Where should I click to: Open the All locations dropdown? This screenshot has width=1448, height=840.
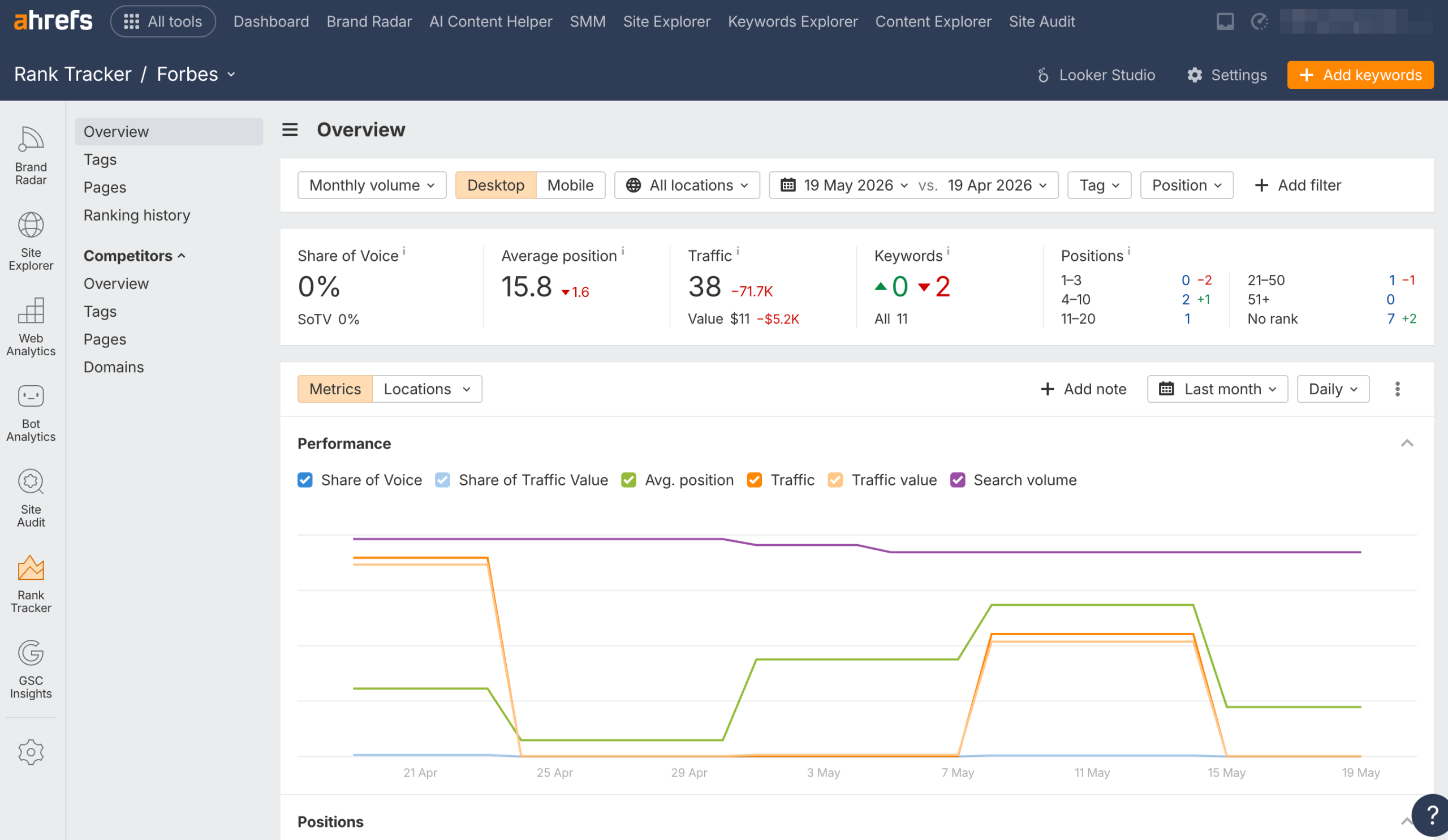[687, 185]
